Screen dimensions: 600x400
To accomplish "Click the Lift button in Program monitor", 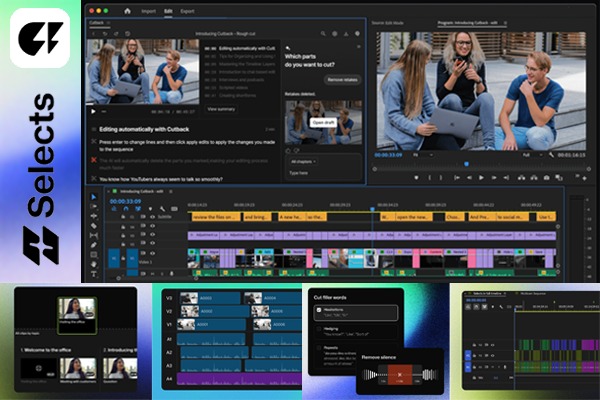I will [x=521, y=178].
